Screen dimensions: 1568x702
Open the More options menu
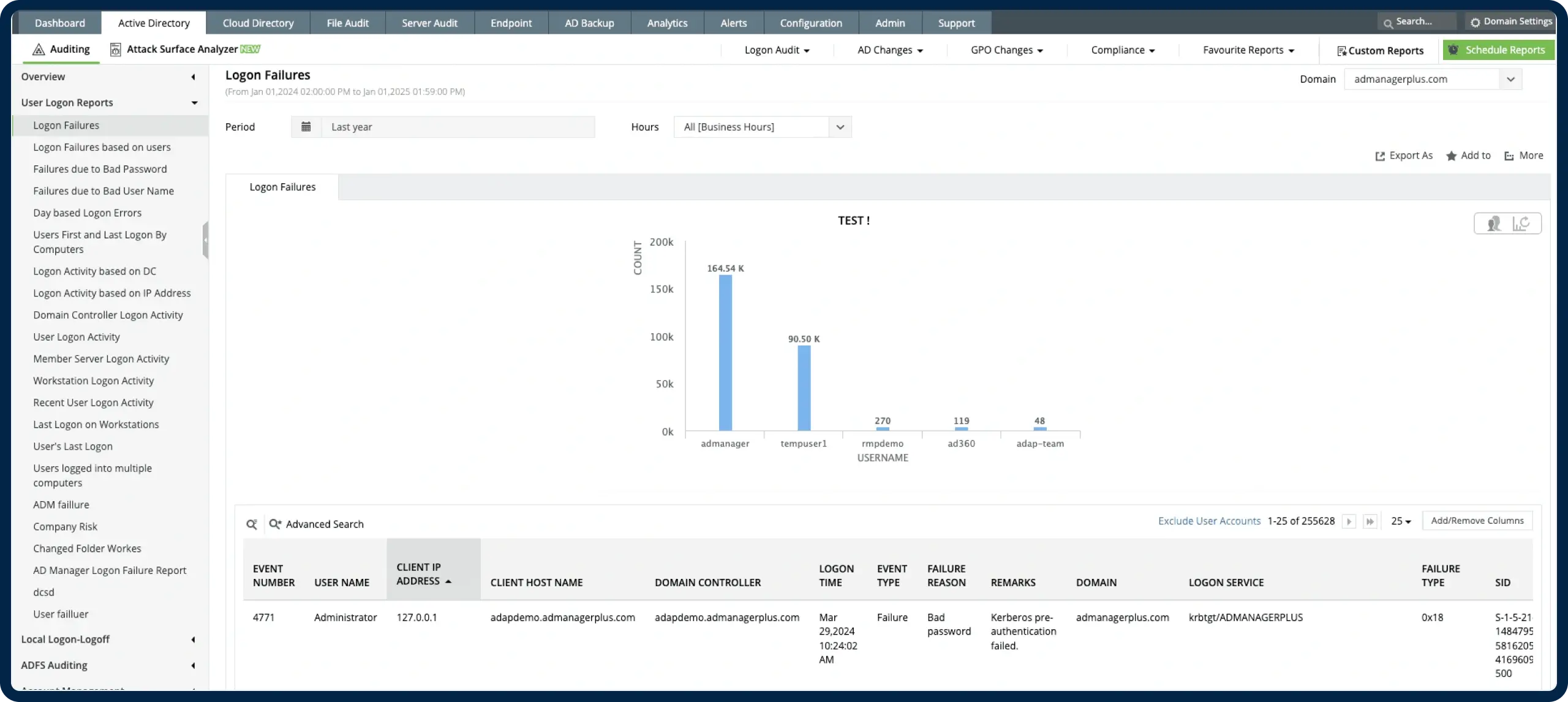(1524, 156)
